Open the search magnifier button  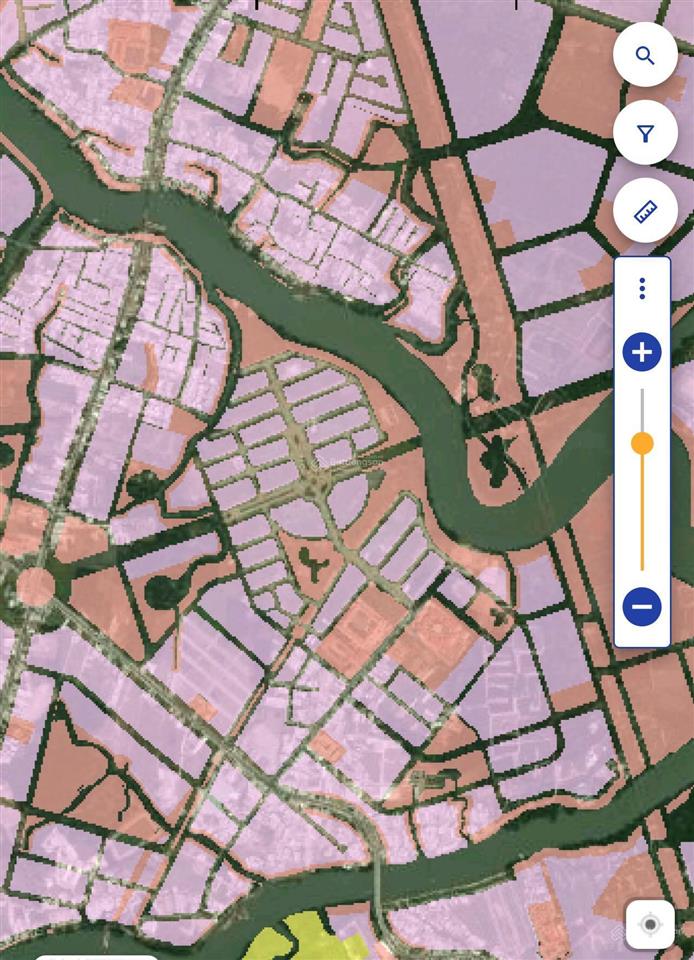tap(645, 56)
